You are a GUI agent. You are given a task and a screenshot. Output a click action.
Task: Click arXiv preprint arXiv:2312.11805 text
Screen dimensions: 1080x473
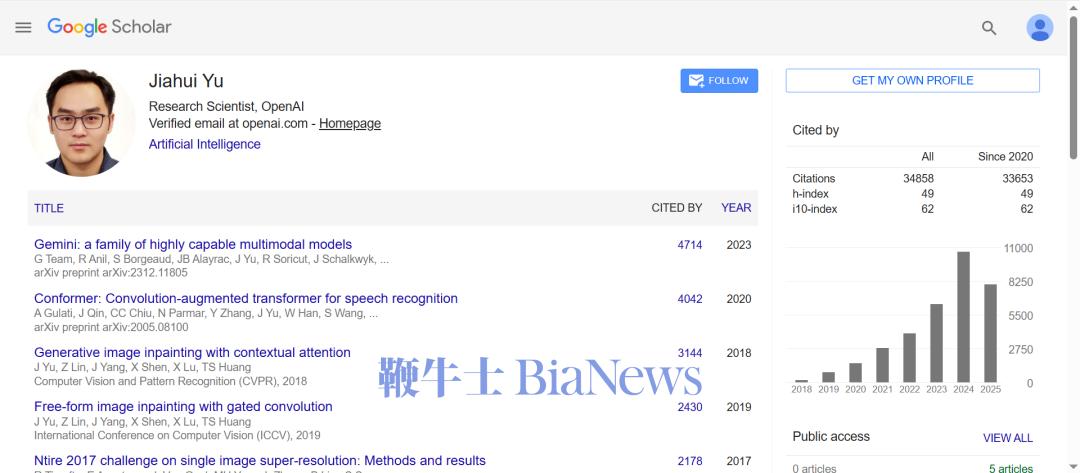coord(111,273)
